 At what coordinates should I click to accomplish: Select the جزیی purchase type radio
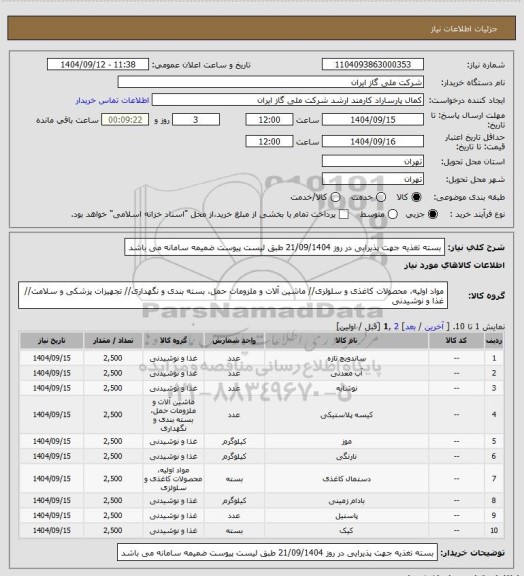[433, 214]
